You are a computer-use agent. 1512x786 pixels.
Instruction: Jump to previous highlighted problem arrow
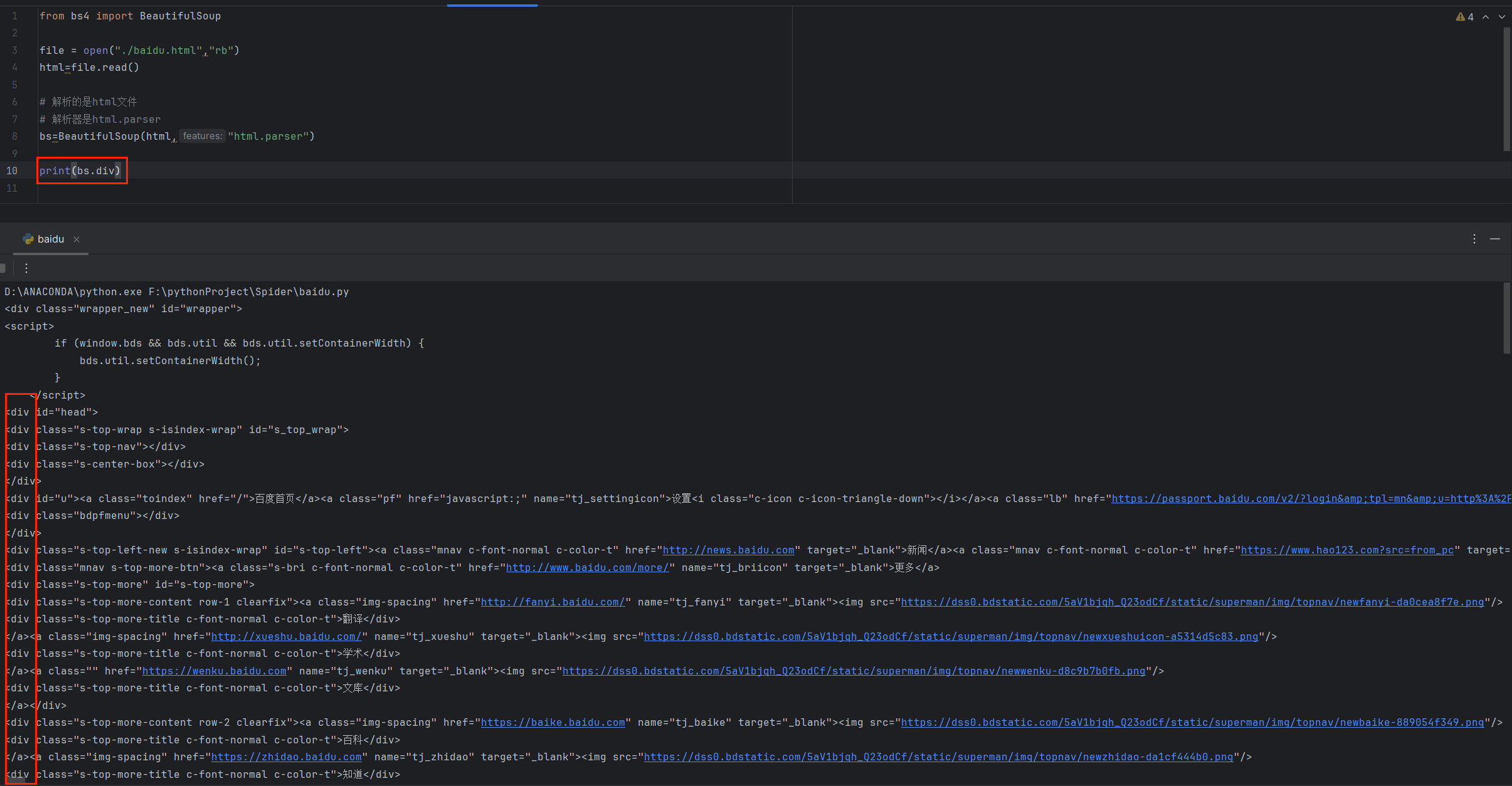tap(1486, 17)
